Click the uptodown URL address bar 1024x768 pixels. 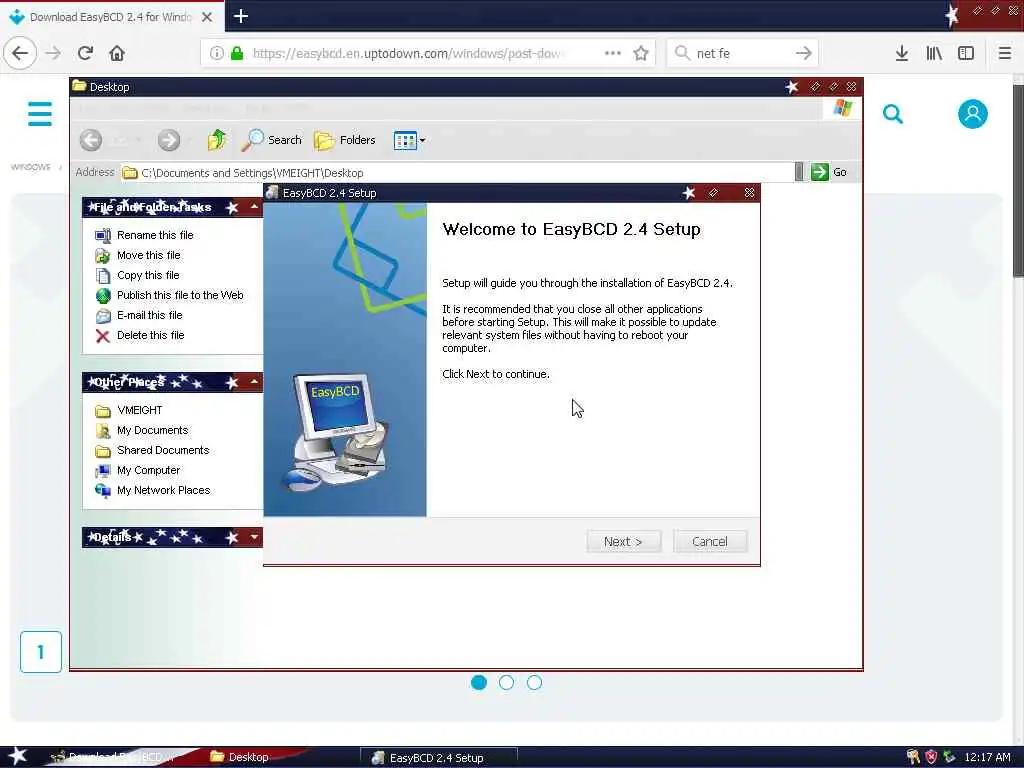pos(408,54)
